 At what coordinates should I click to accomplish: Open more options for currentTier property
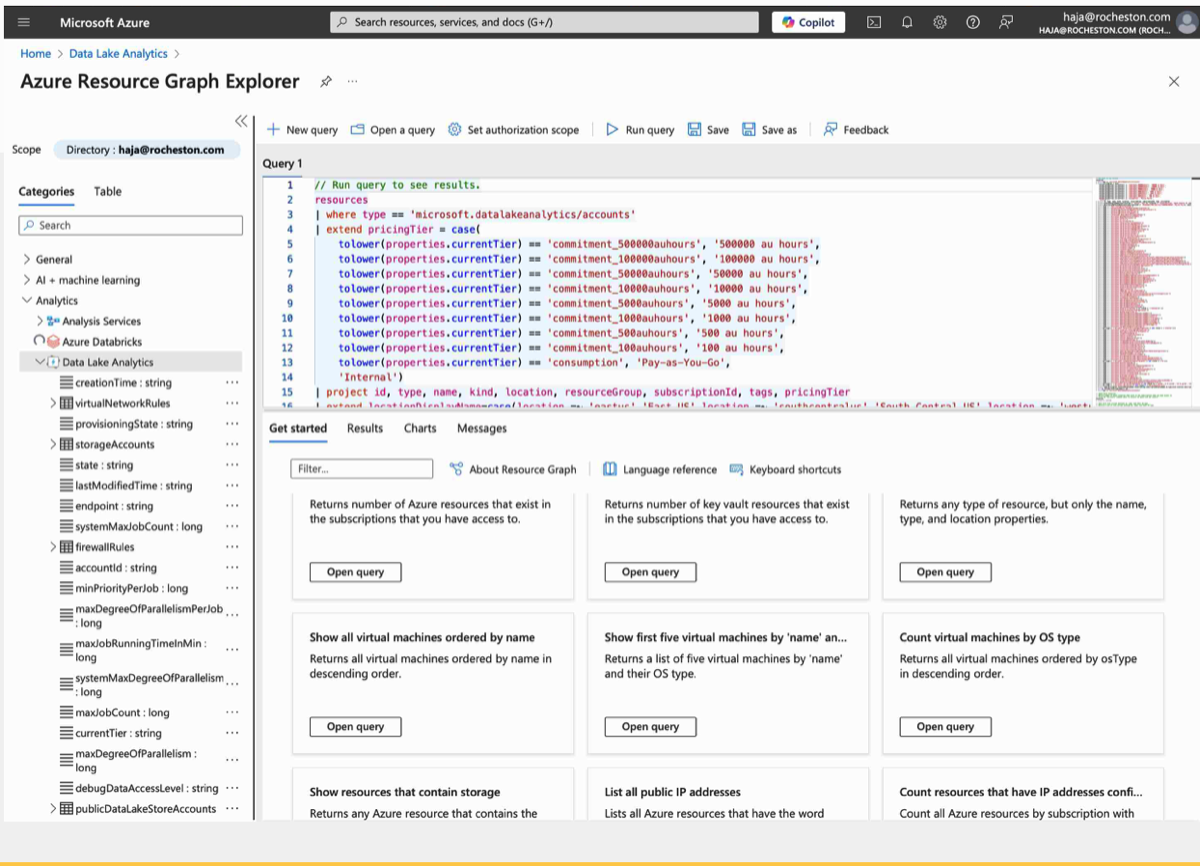232,733
